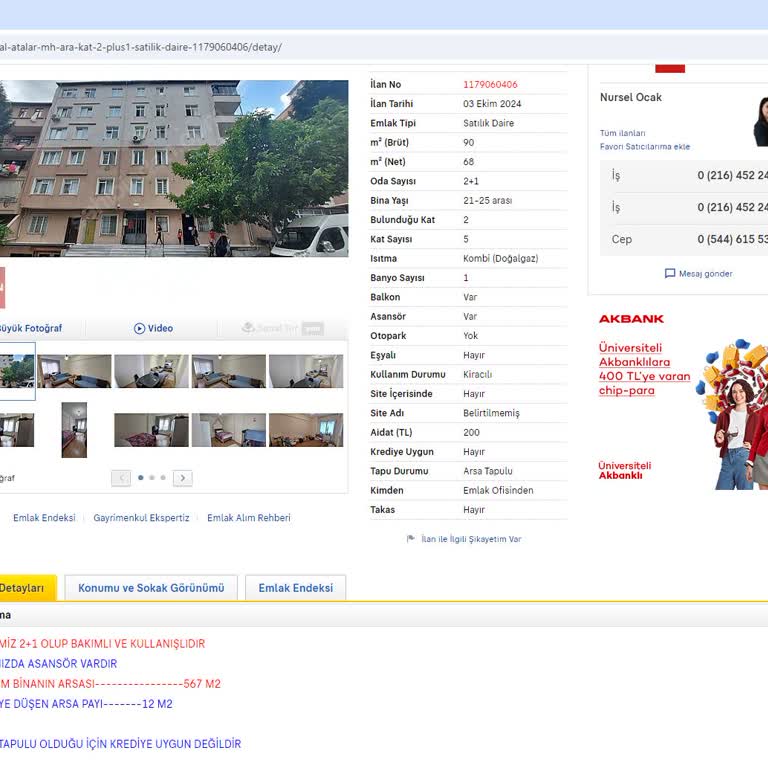The height and width of the screenshot is (768, 768).
Task: Go to previous thumbnail page arrow
Action: [121, 478]
